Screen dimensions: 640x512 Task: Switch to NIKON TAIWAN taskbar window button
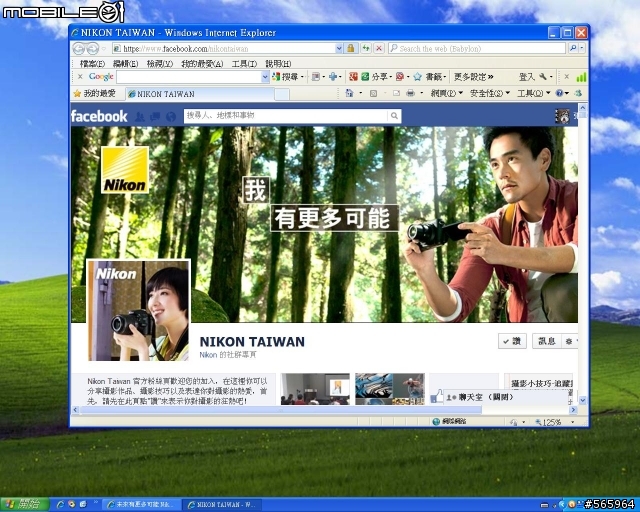(x=221, y=505)
